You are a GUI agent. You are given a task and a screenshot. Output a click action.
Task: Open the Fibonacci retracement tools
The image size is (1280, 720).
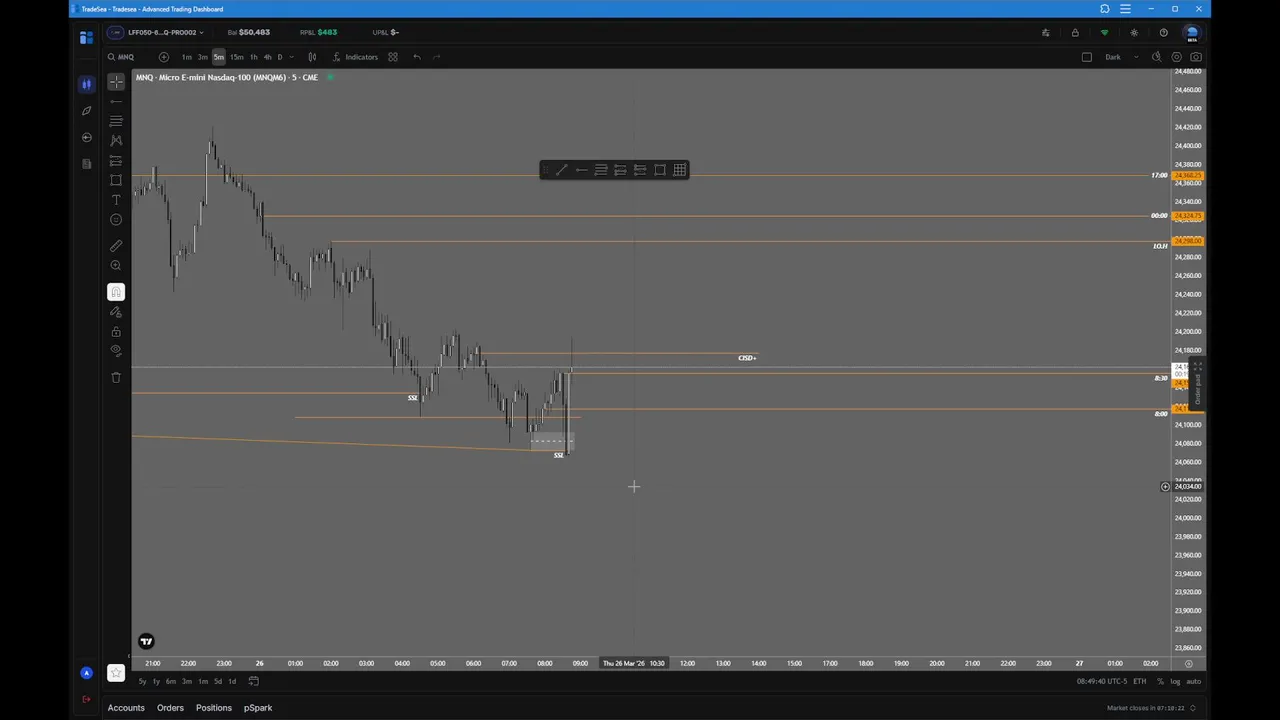pos(116,121)
